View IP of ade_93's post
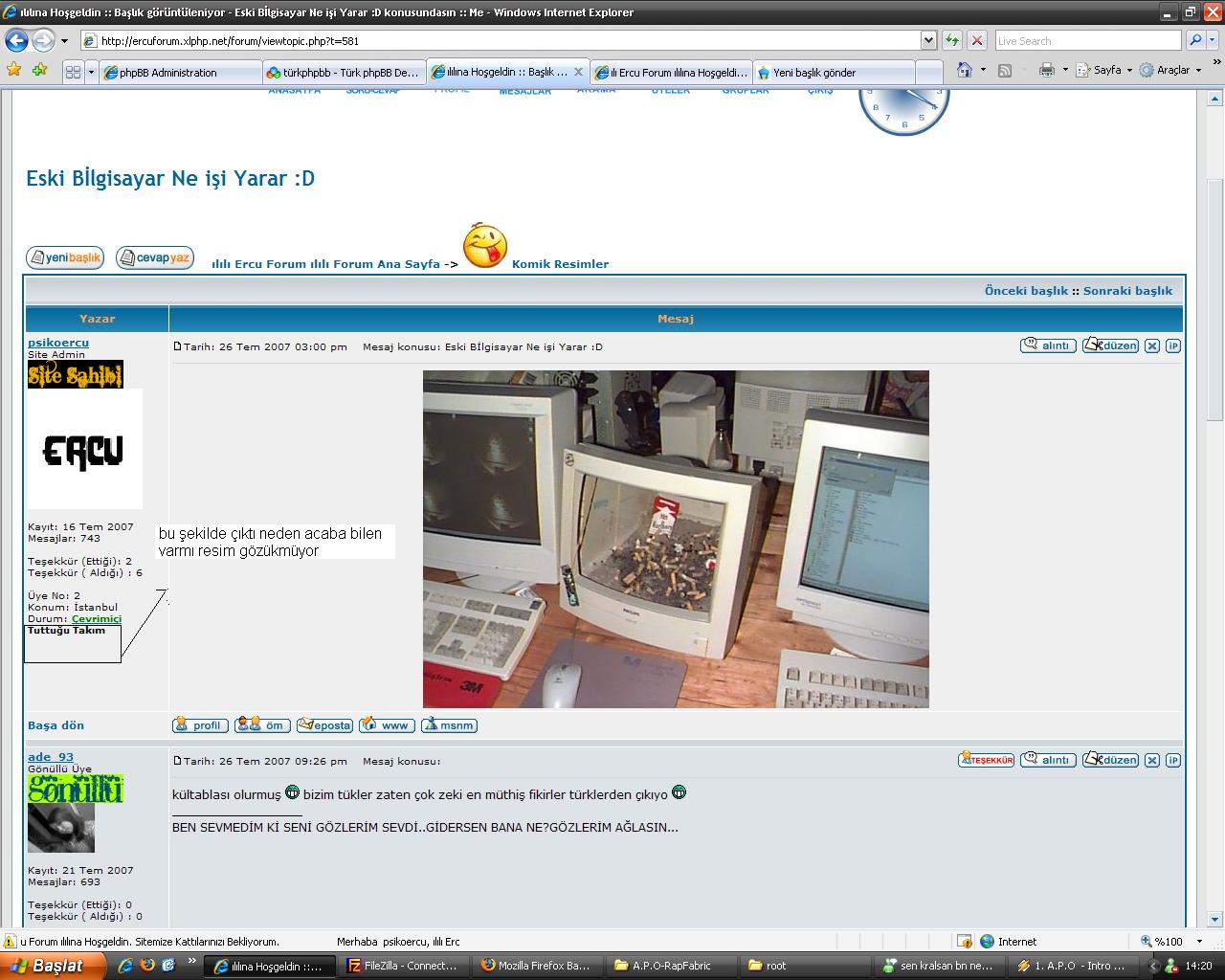Screen dimensions: 1225x980 [1173, 761]
